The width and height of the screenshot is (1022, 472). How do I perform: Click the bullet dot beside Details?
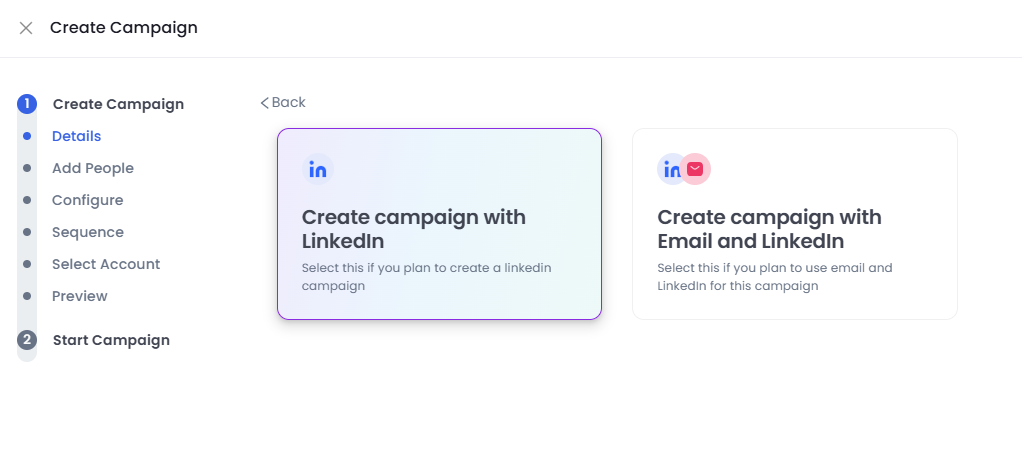coord(27,136)
